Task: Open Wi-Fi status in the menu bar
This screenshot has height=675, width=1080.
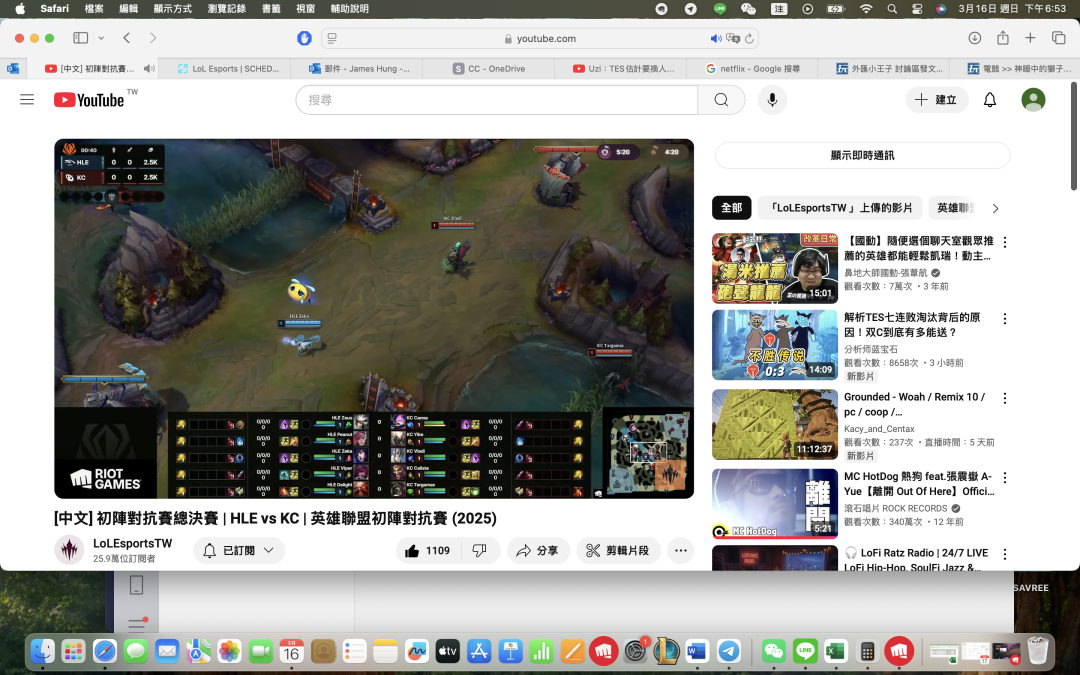Action: 866,8
